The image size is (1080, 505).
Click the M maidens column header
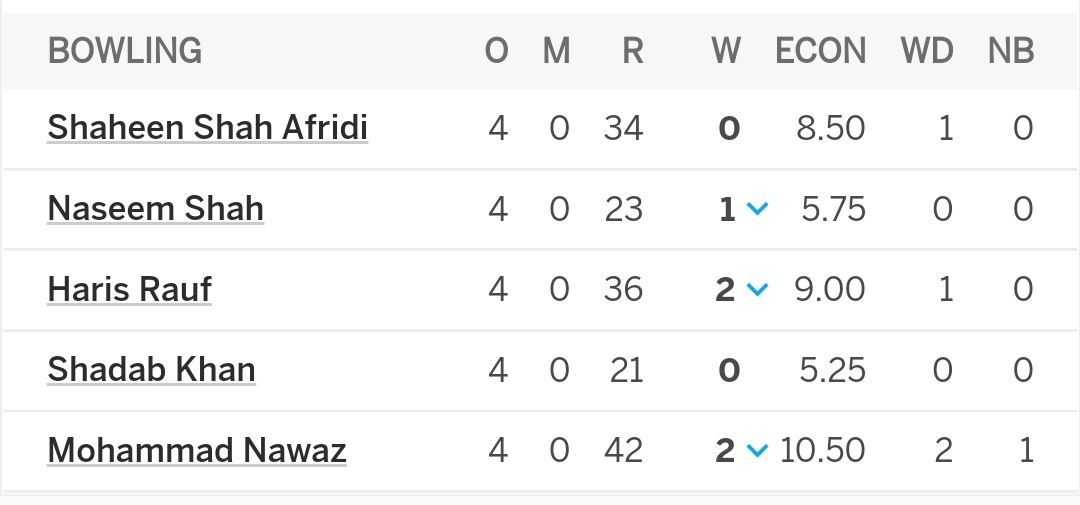[557, 51]
